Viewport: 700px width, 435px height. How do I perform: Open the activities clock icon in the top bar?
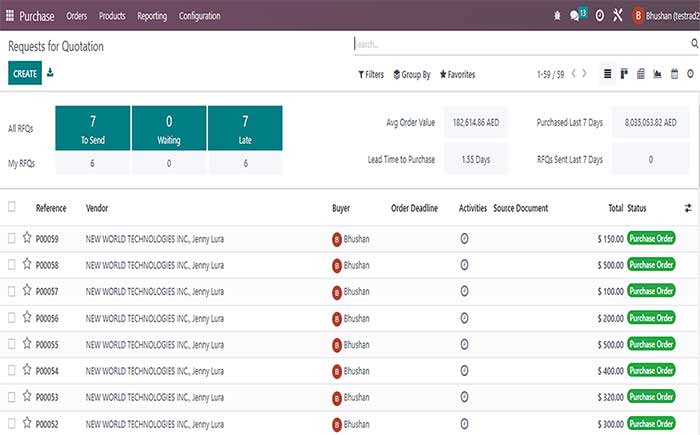tap(600, 16)
